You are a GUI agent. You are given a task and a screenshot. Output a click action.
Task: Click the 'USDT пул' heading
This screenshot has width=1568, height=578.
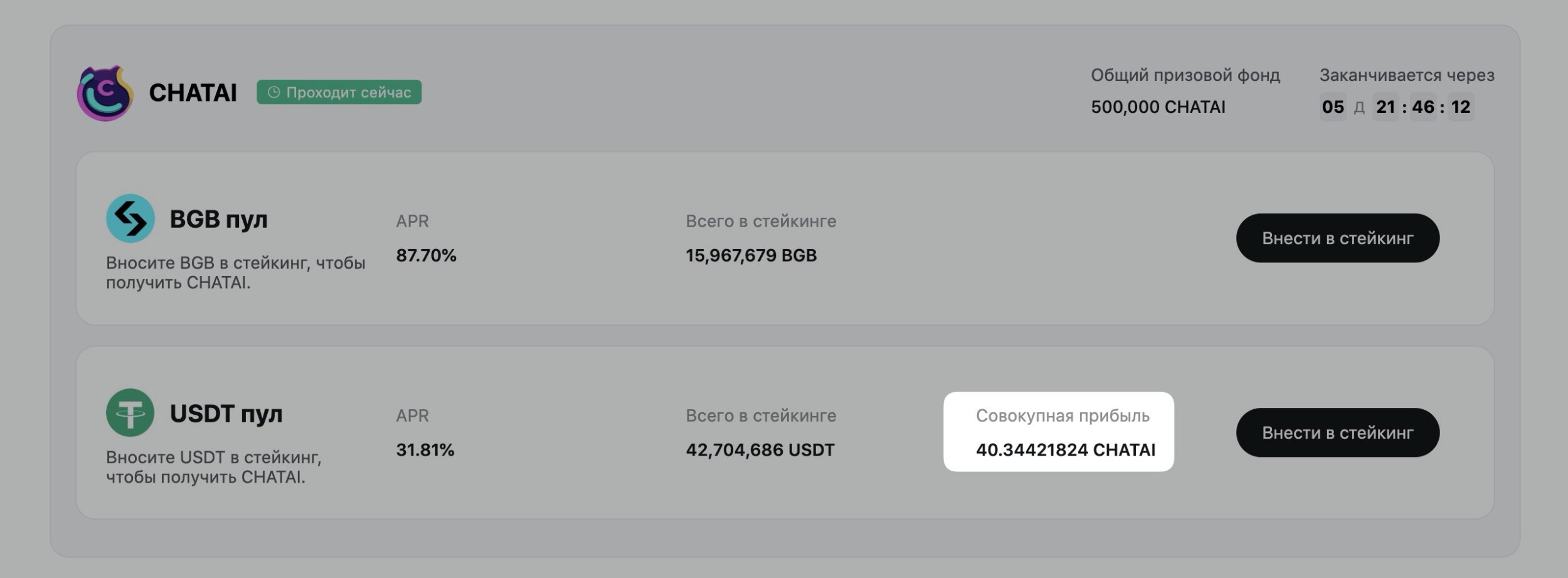(226, 414)
